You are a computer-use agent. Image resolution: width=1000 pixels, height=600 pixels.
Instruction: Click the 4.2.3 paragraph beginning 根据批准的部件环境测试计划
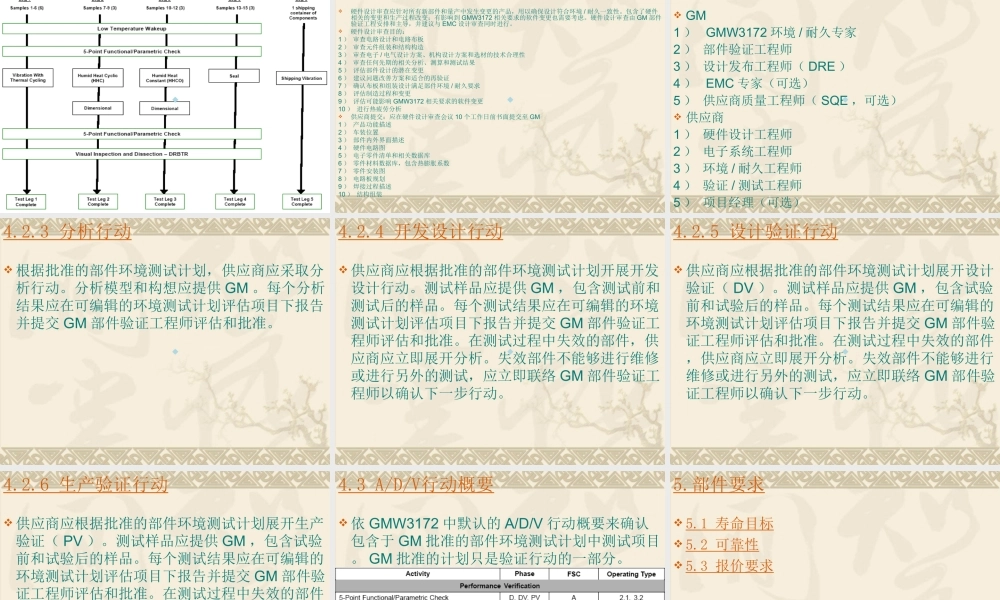pos(170,297)
